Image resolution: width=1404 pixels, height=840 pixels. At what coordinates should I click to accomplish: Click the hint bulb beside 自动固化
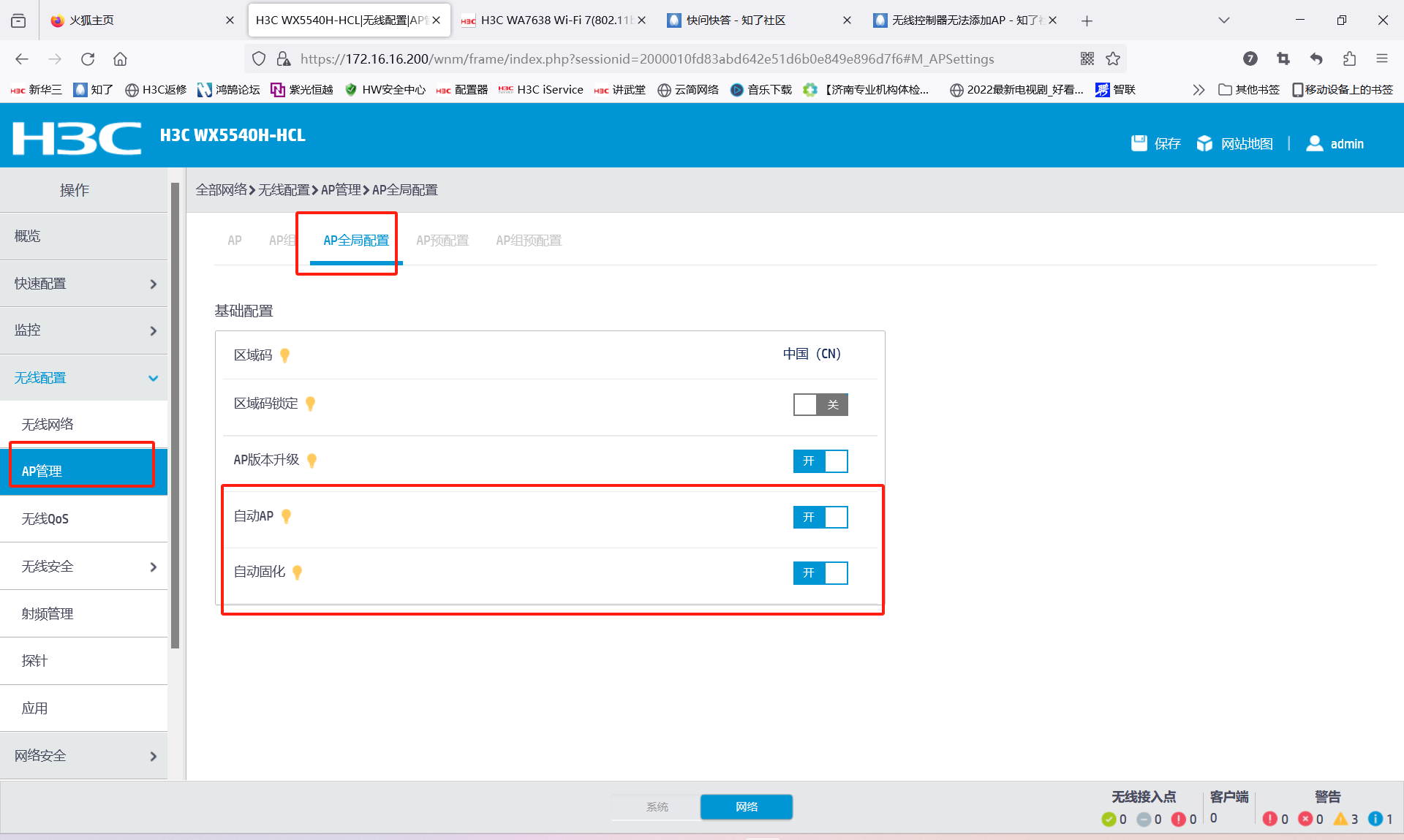click(298, 572)
